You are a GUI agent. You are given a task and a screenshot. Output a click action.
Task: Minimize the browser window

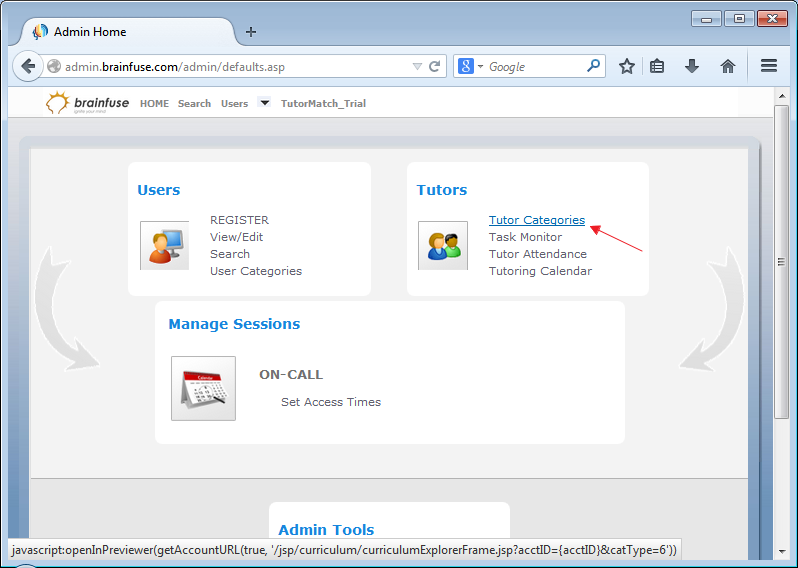click(x=706, y=19)
